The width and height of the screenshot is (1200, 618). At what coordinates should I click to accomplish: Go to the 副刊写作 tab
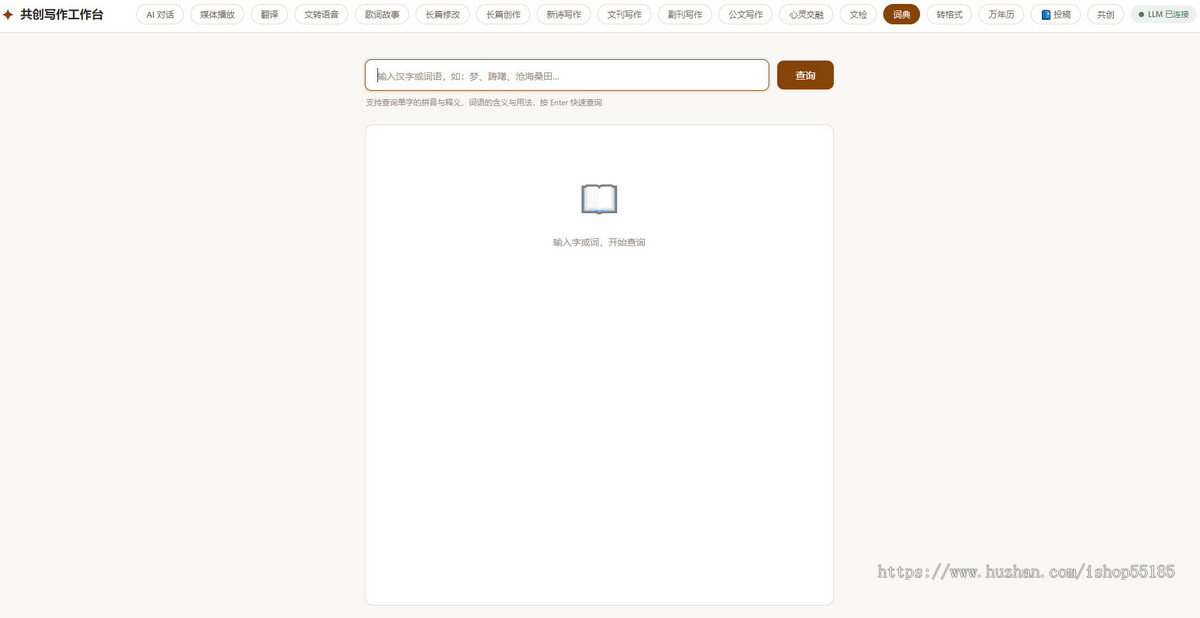tap(685, 15)
